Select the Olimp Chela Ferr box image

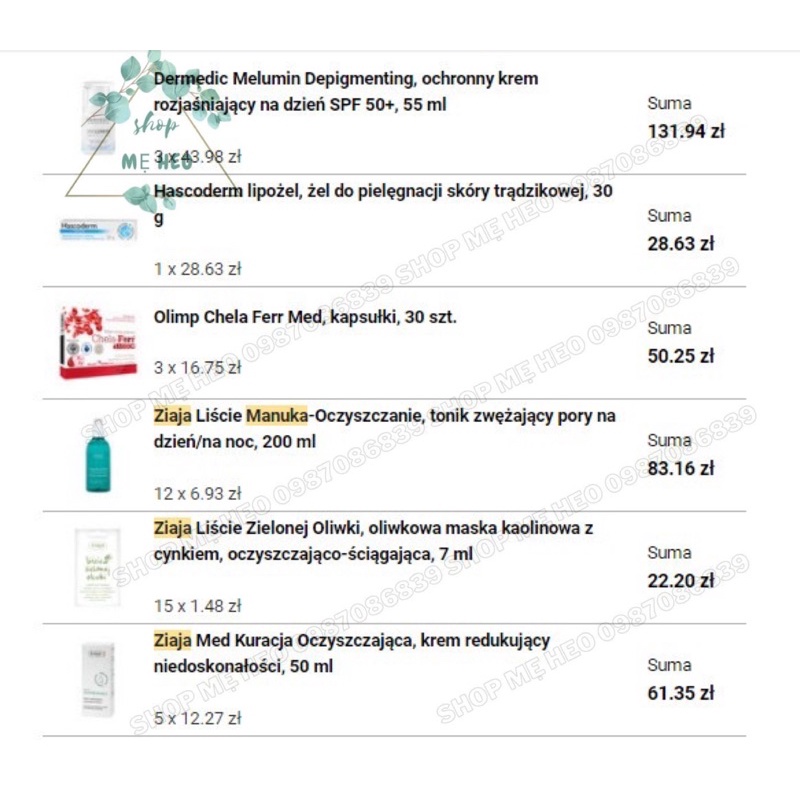97,343
